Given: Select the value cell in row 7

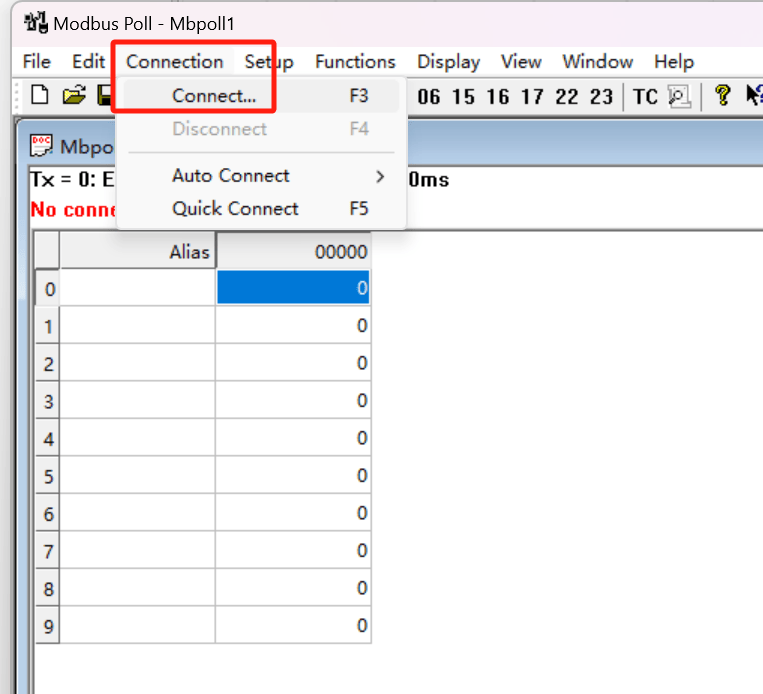Looking at the screenshot, I should pyautogui.click(x=293, y=550).
